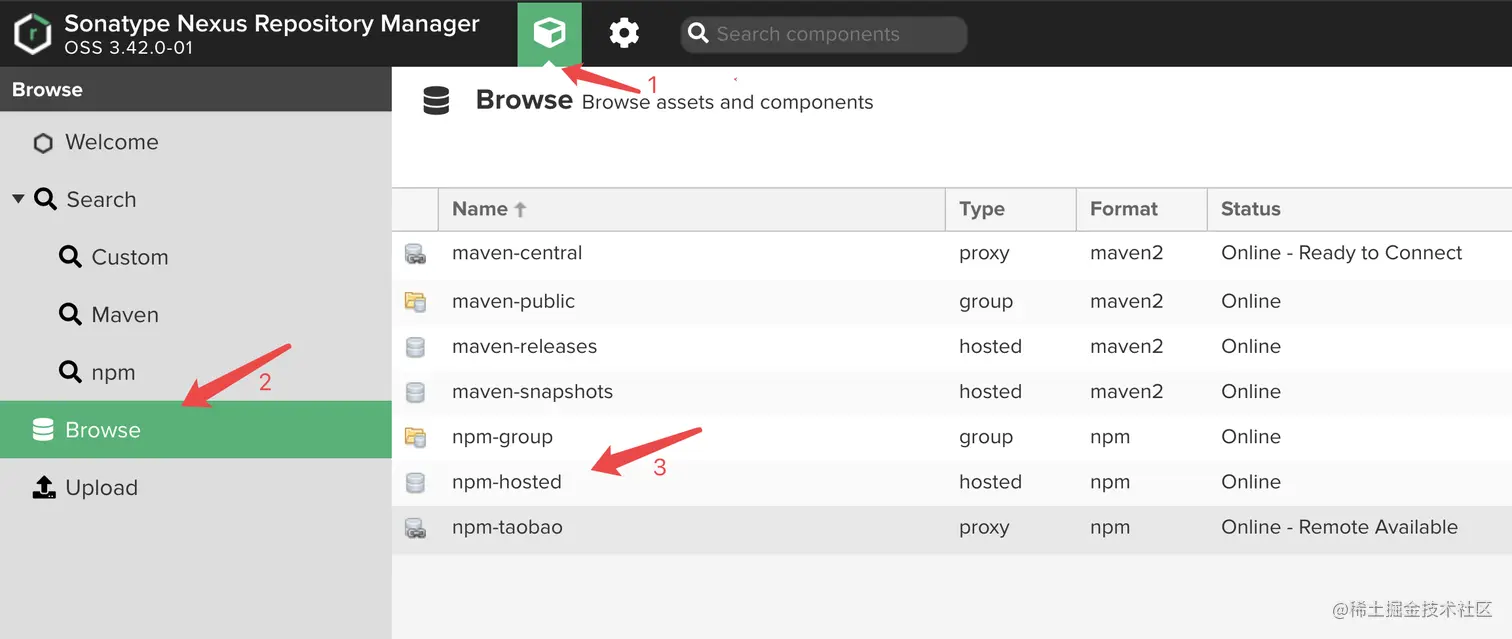This screenshot has width=1512, height=639.
Task: Open the npm-group repository
Action: click(x=502, y=437)
